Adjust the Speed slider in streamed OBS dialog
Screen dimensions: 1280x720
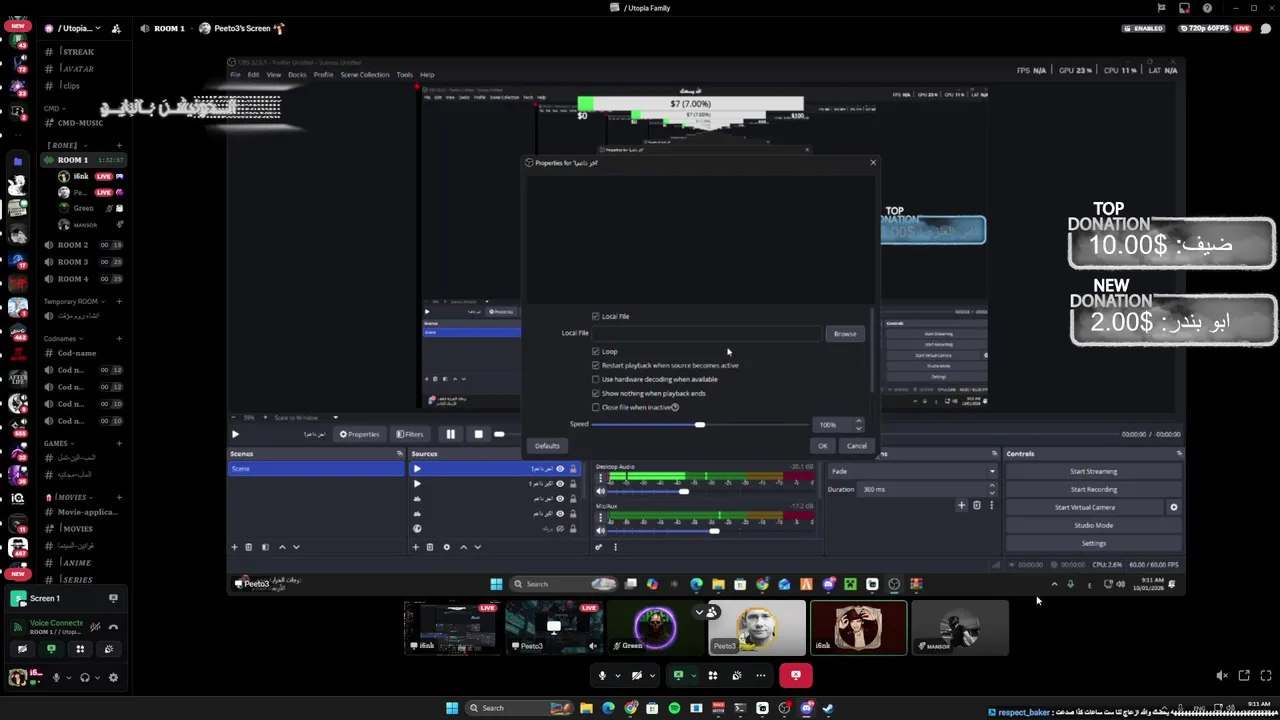coord(700,425)
